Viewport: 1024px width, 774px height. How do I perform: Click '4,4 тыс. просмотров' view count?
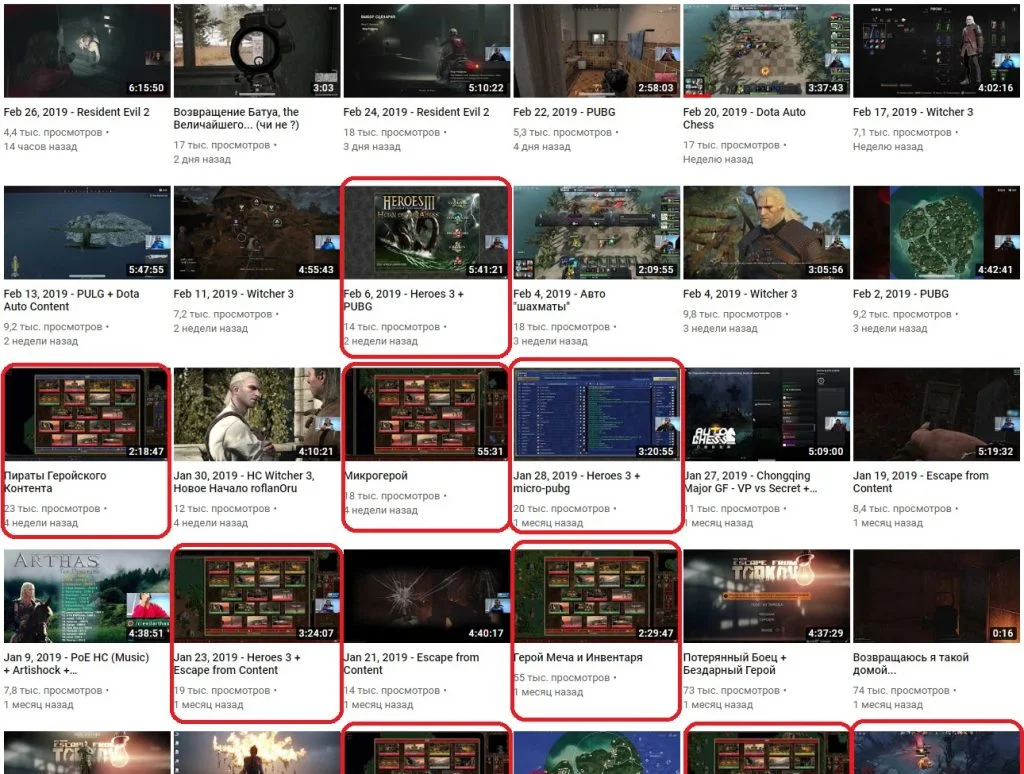point(54,133)
